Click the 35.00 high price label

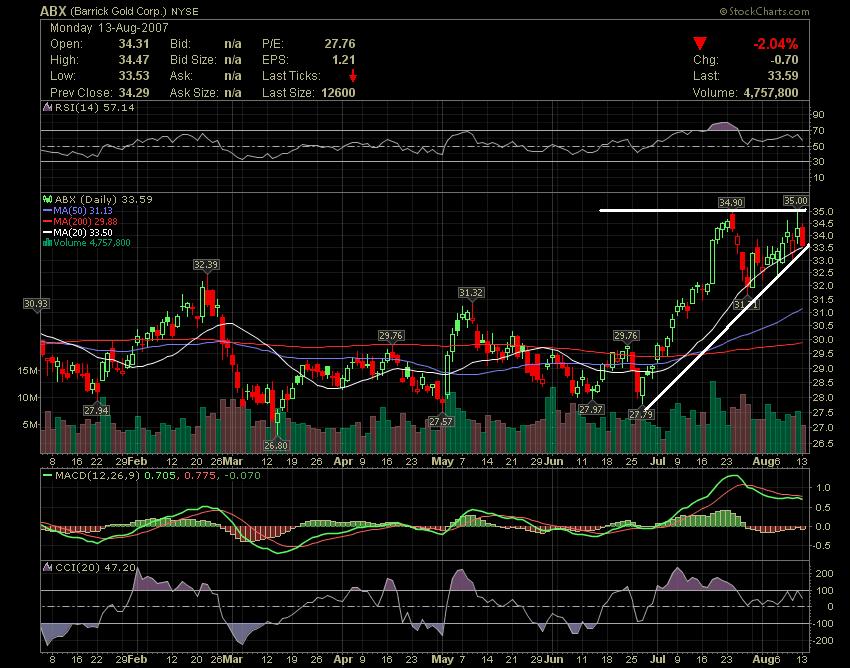click(x=796, y=201)
